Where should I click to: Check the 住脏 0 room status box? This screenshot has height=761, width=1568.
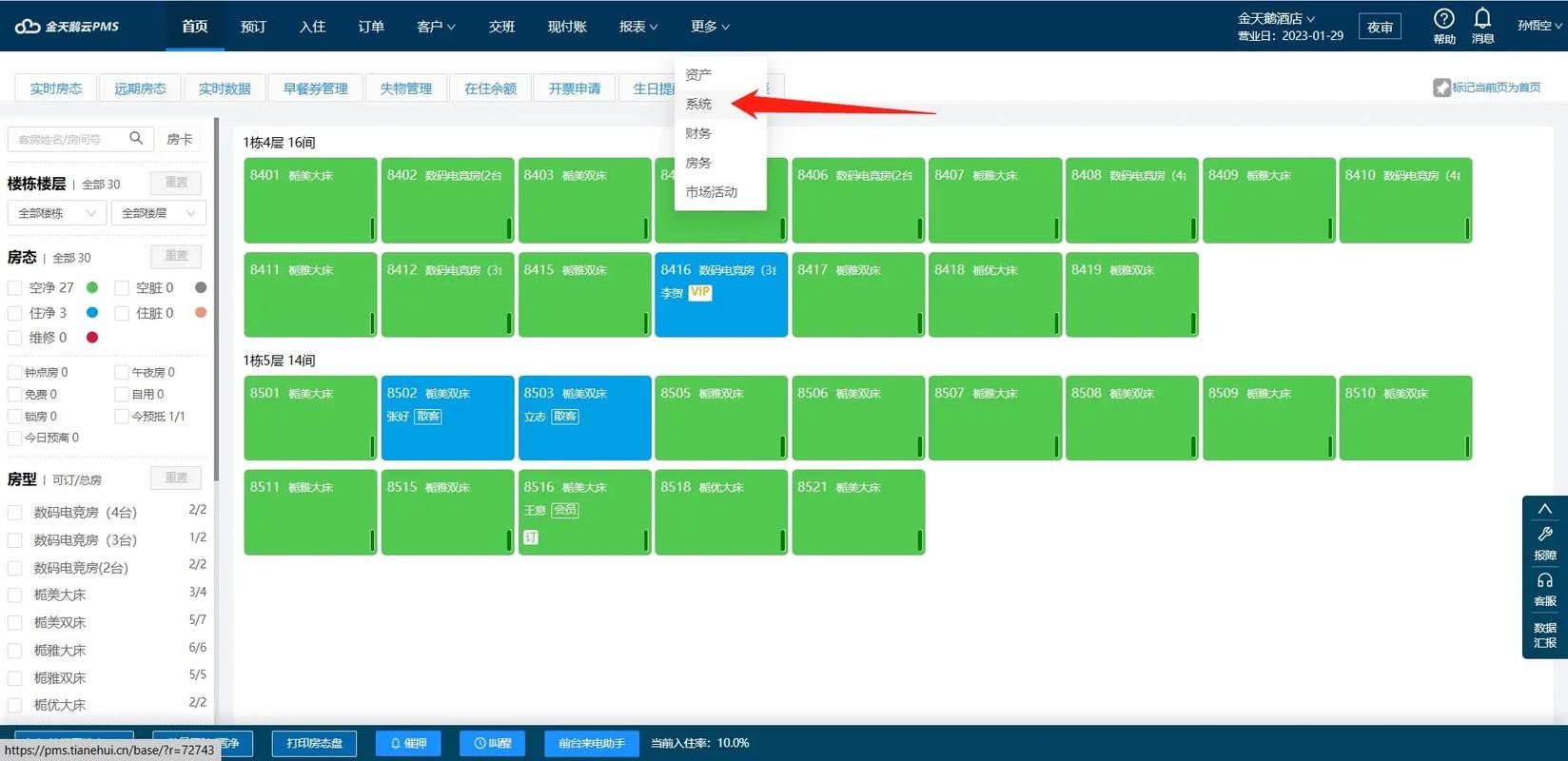122,313
